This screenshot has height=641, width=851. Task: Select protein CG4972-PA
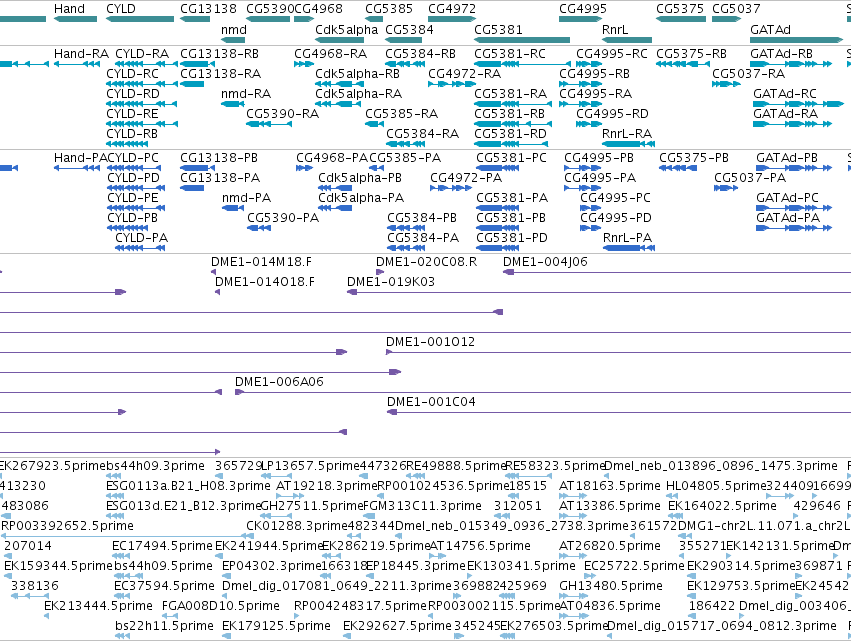click(x=466, y=178)
